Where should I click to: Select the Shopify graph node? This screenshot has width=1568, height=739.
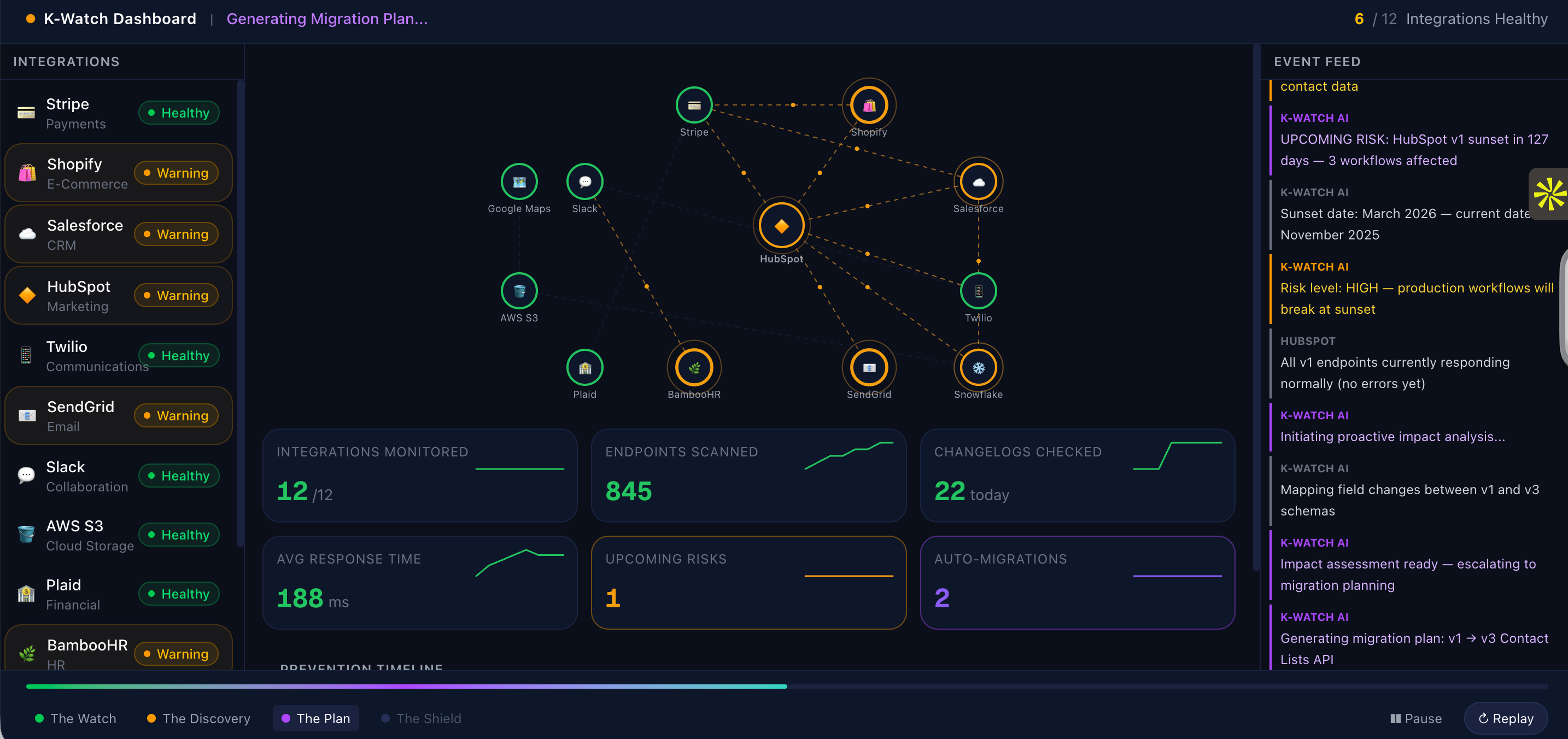869,105
